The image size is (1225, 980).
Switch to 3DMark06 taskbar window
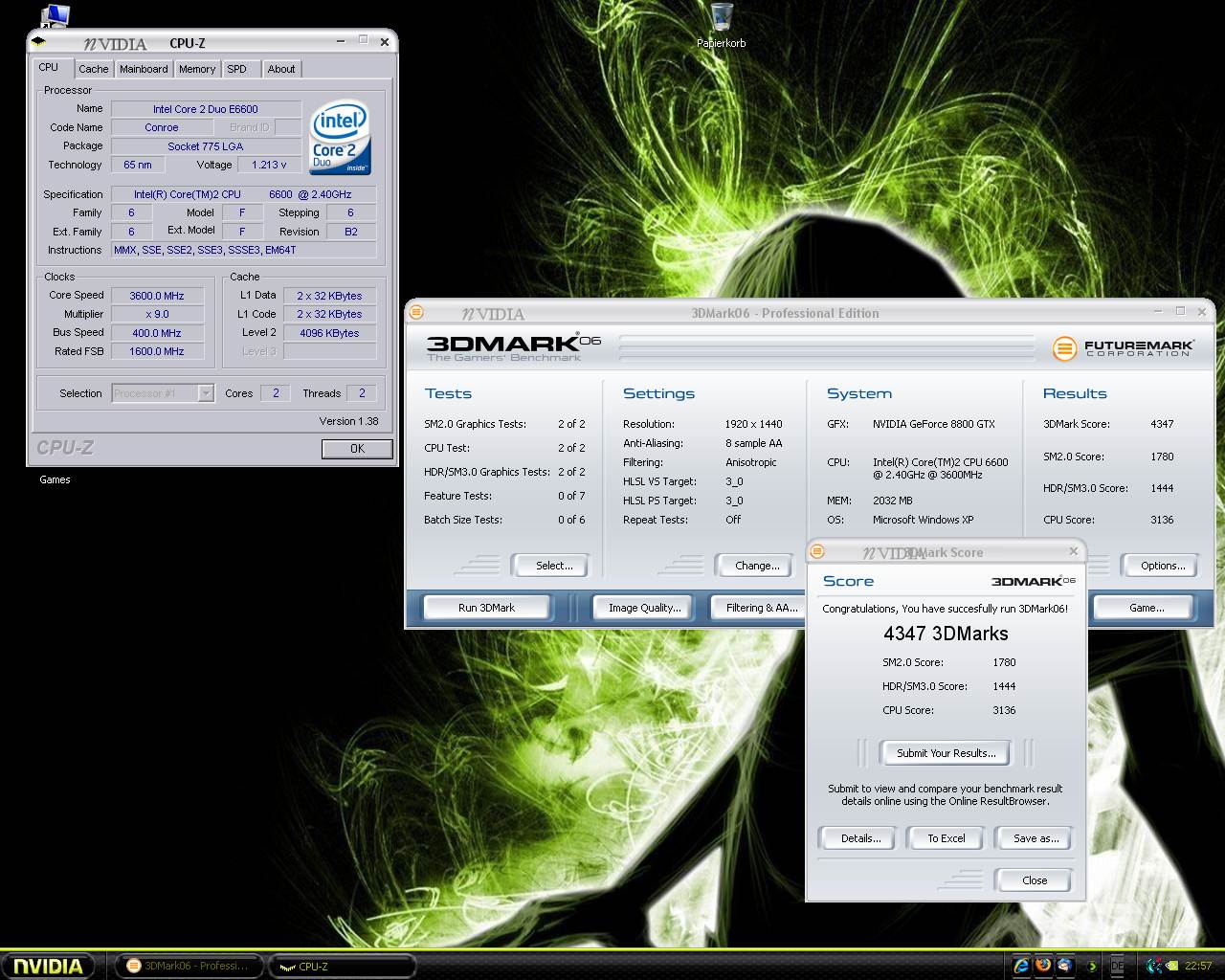point(189,966)
